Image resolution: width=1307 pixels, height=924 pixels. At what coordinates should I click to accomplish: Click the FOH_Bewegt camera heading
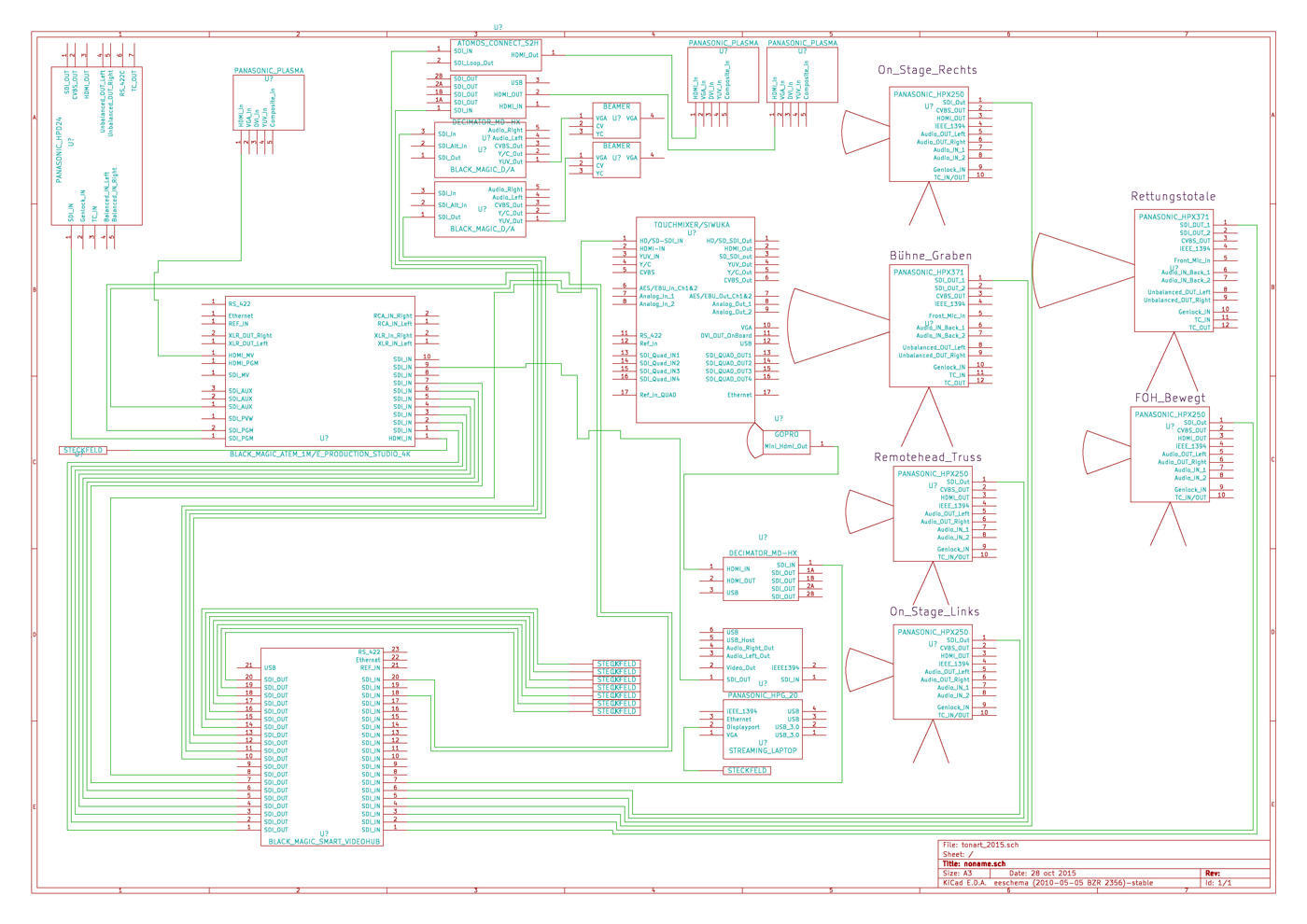pyautogui.click(x=1170, y=398)
